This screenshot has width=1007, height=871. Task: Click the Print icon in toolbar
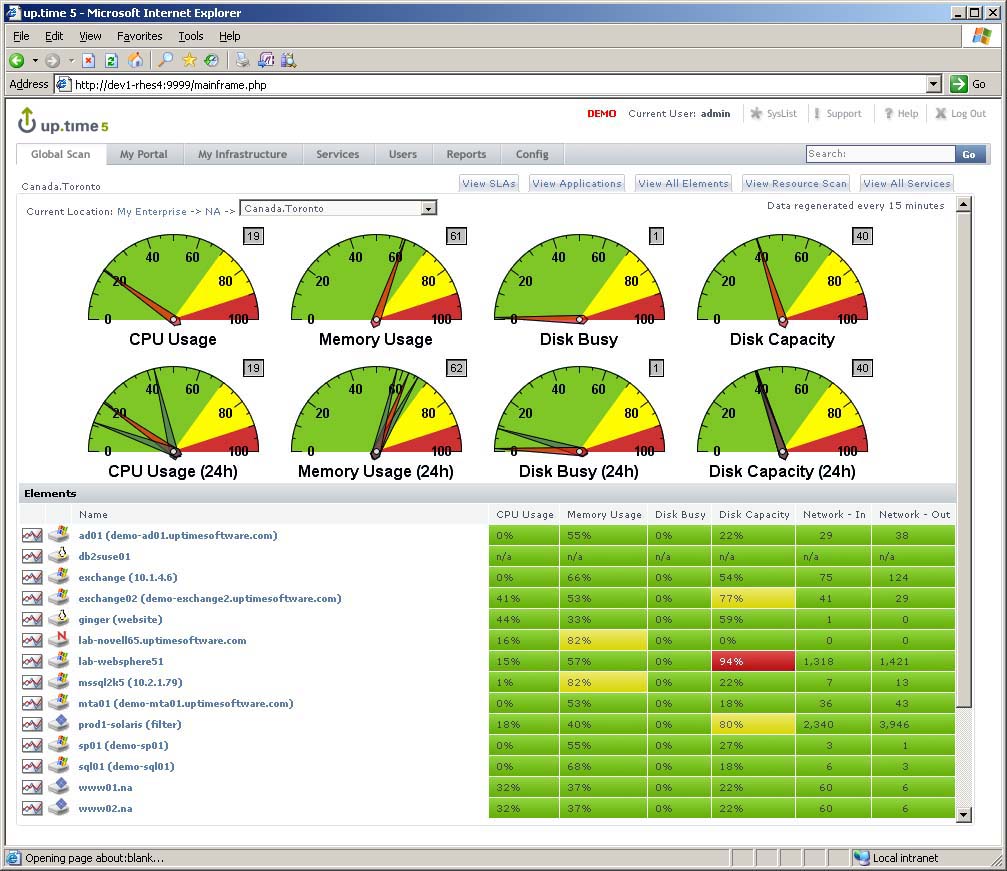tap(242, 60)
